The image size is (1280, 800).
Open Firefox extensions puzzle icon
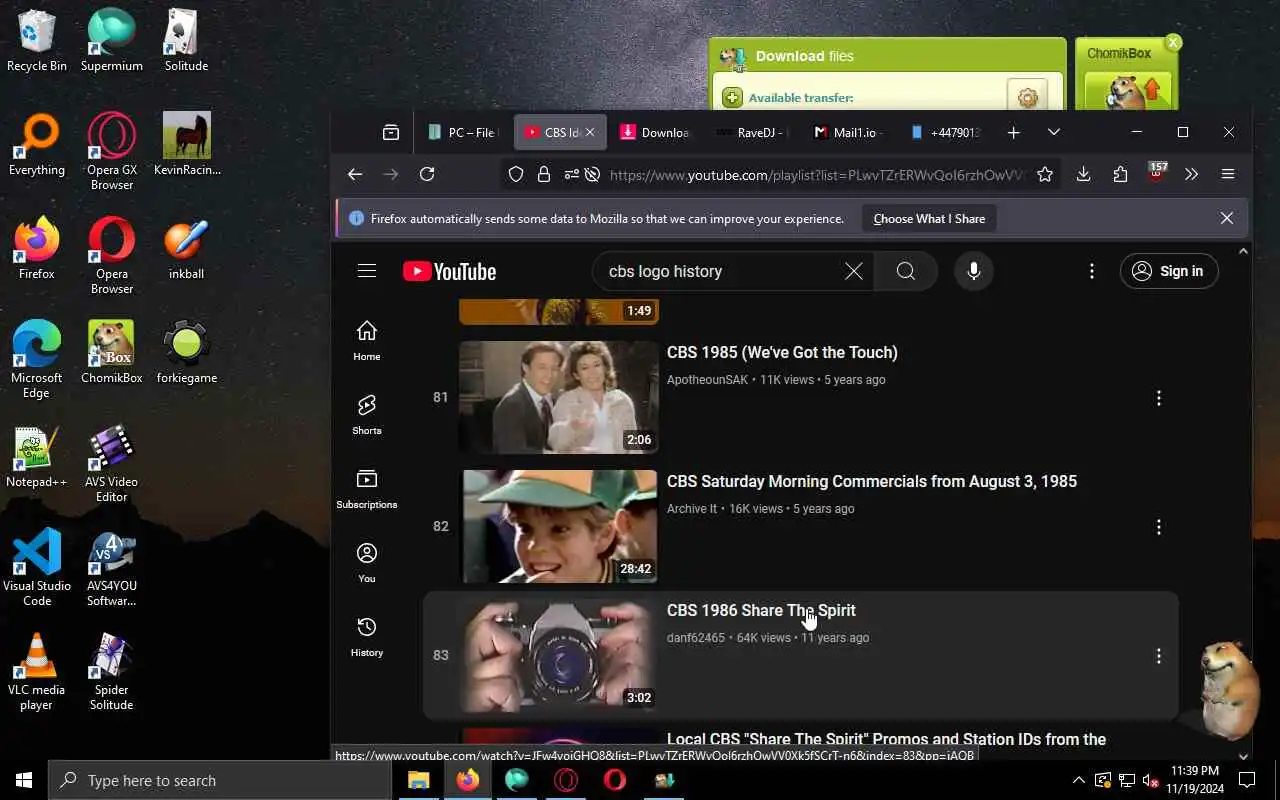click(1120, 174)
